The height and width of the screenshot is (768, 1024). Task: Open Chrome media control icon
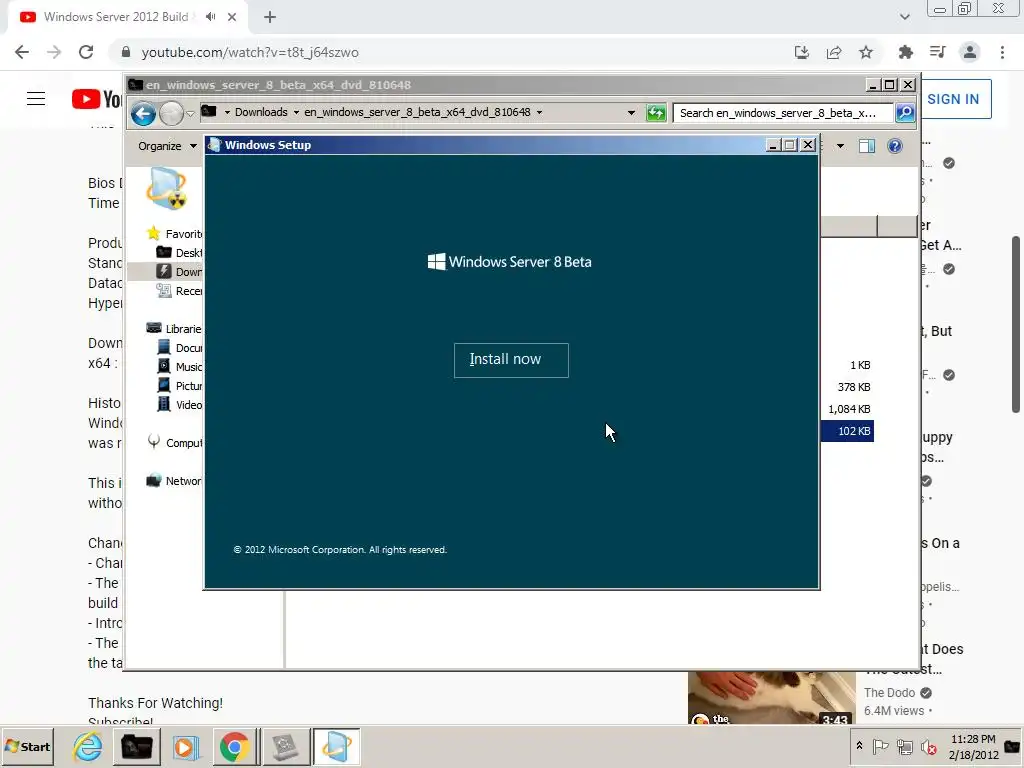pyautogui.click(x=938, y=52)
